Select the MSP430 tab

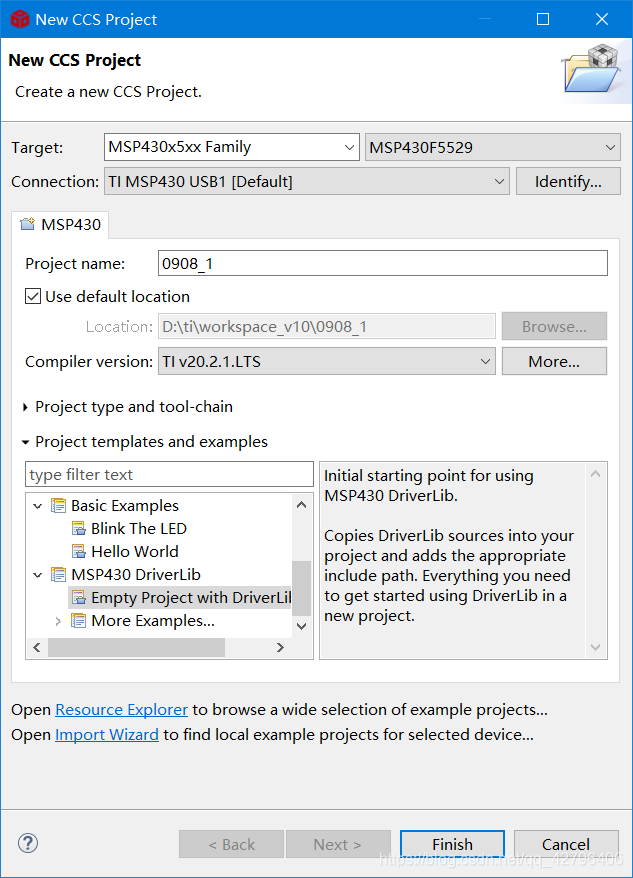click(61, 225)
